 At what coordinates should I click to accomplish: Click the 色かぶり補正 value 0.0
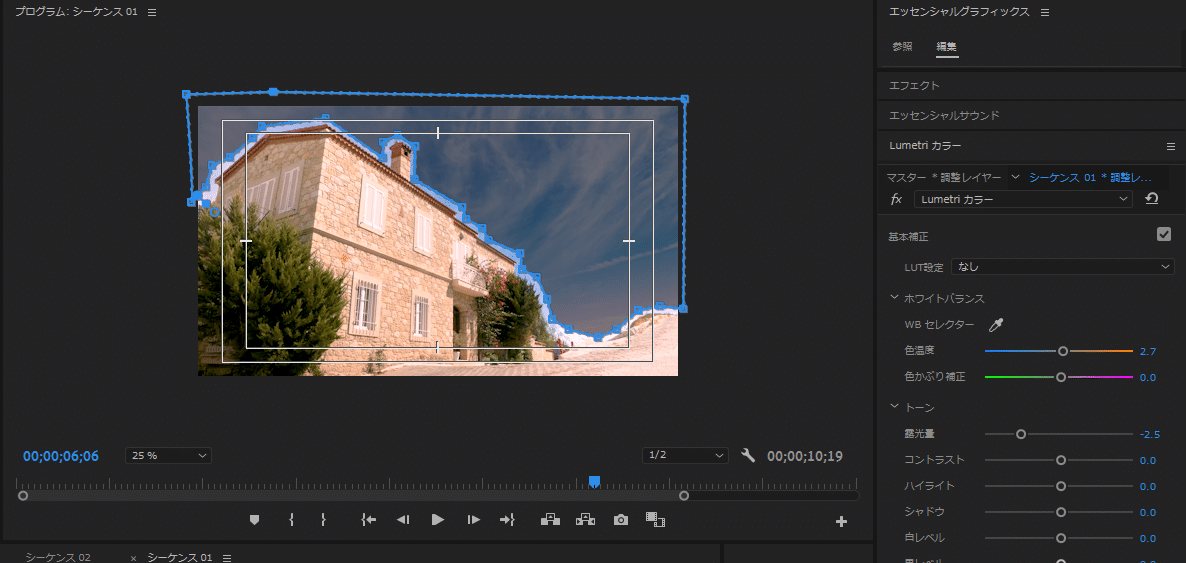click(1147, 378)
